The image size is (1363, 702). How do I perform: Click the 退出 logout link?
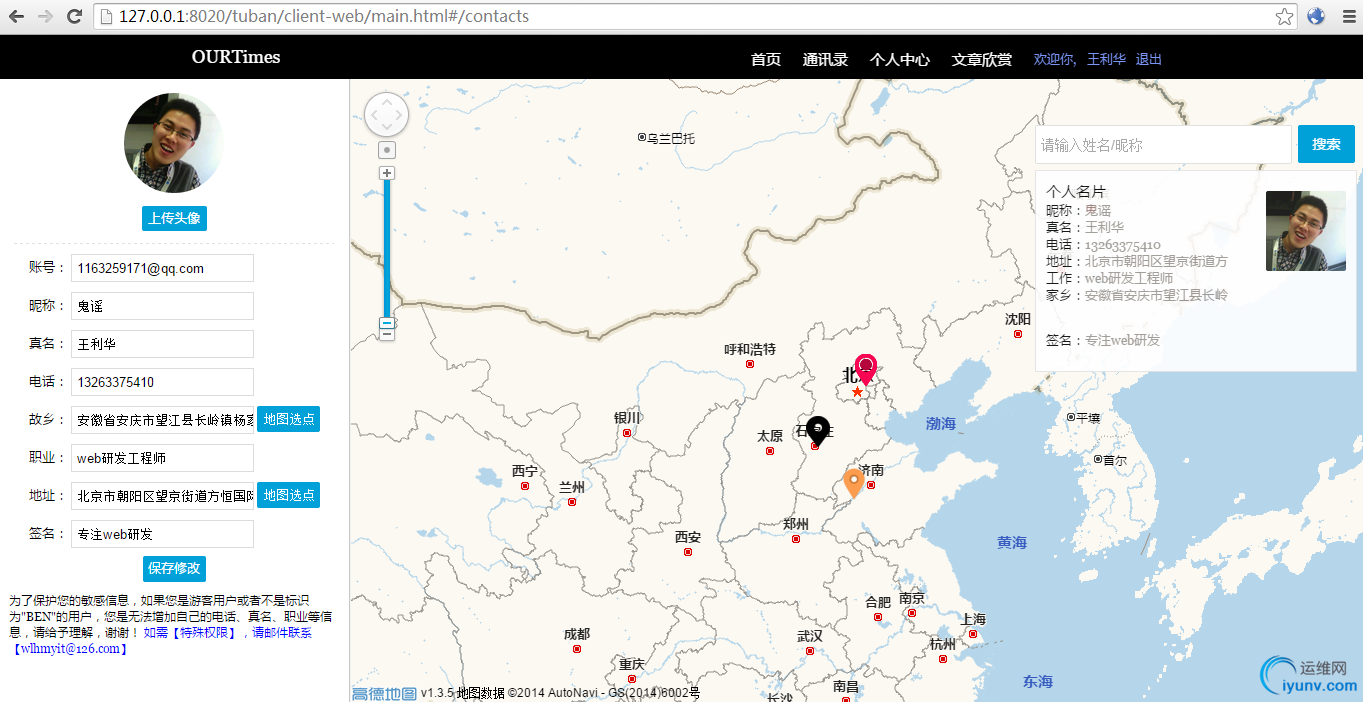coord(1149,59)
